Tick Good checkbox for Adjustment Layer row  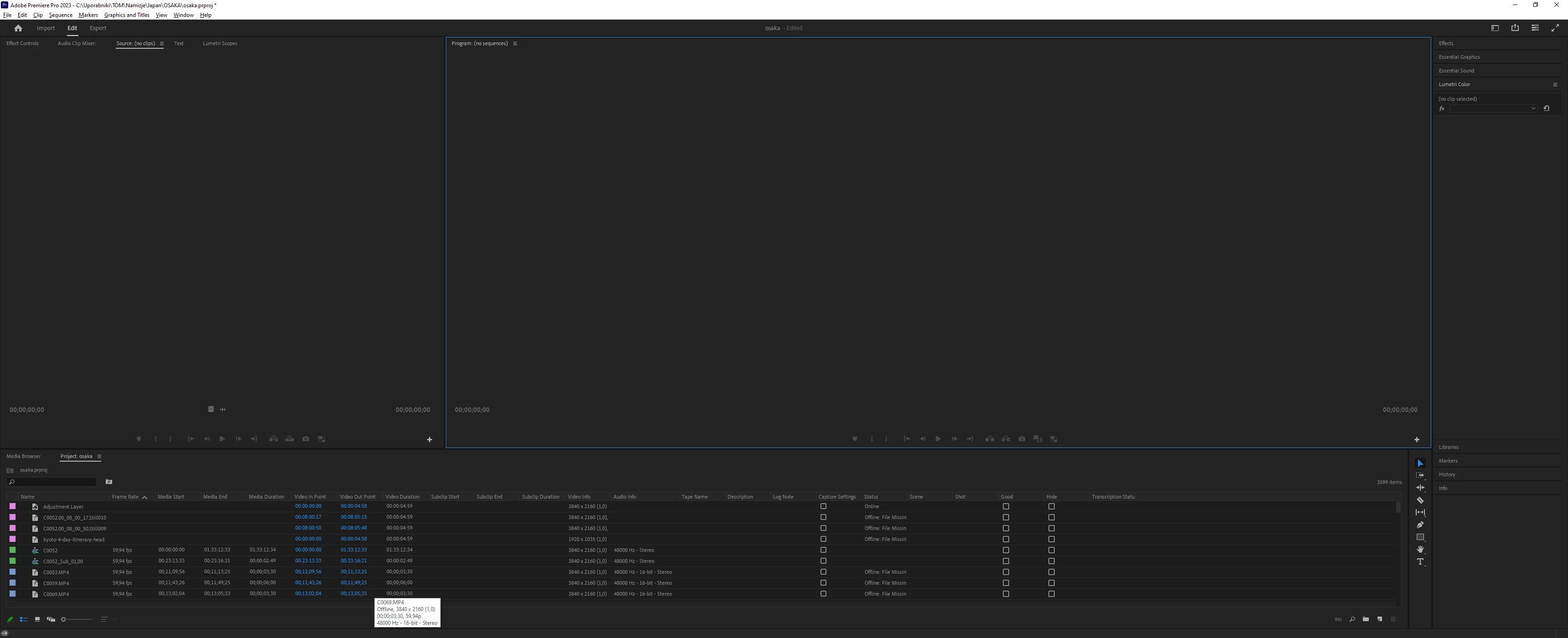pos(1006,506)
